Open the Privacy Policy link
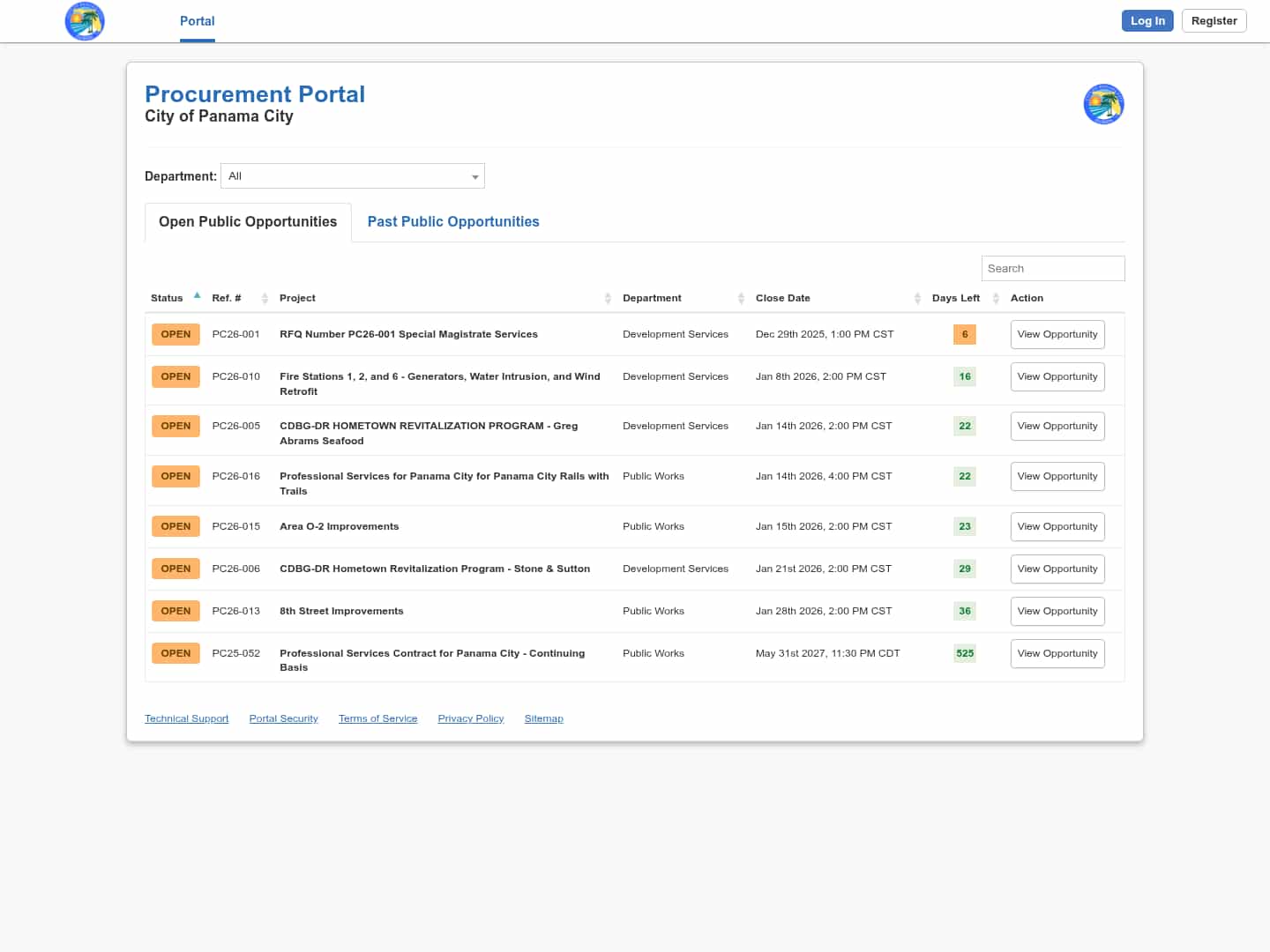This screenshot has width=1270, height=952. coord(470,719)
